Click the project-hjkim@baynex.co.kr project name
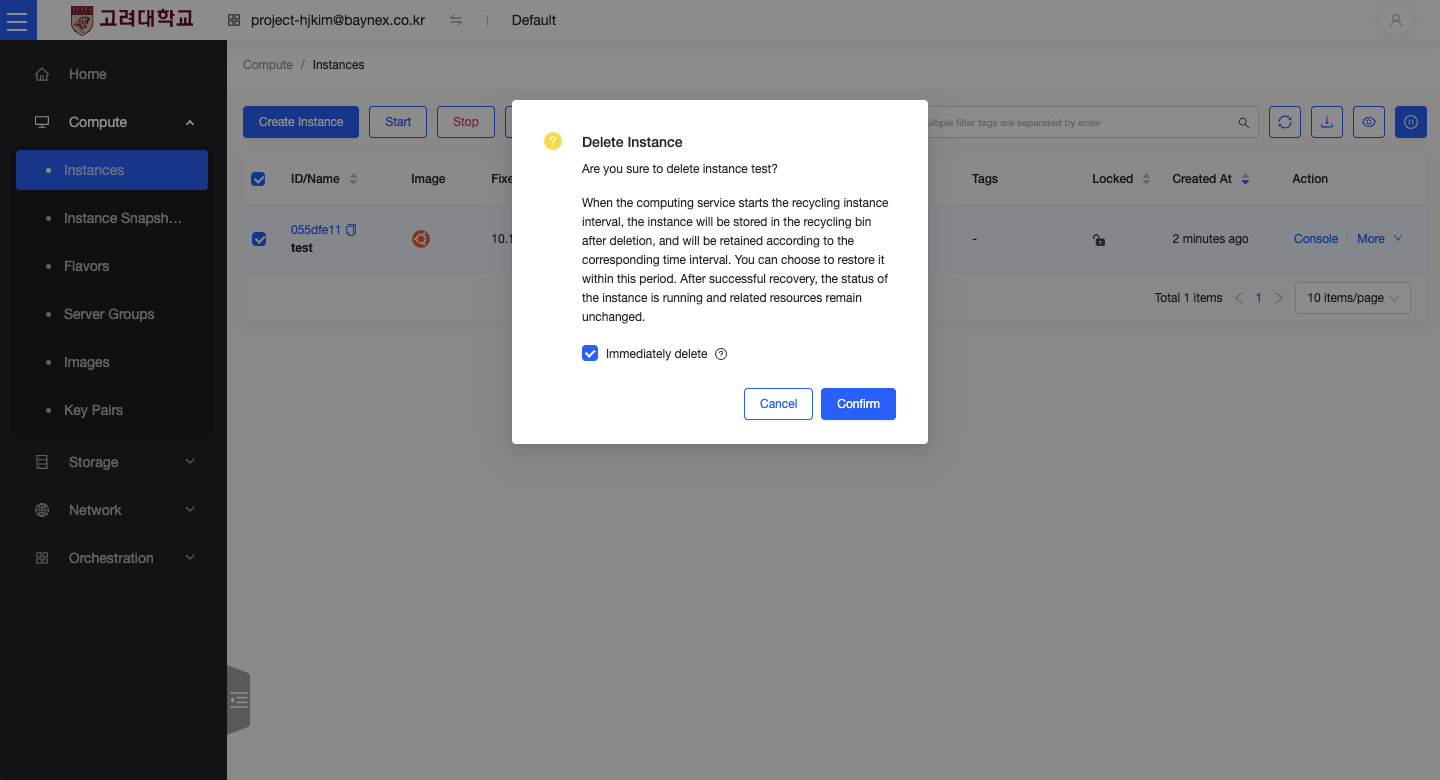This screenshot has height=780, width=1440. click(338, 20)
